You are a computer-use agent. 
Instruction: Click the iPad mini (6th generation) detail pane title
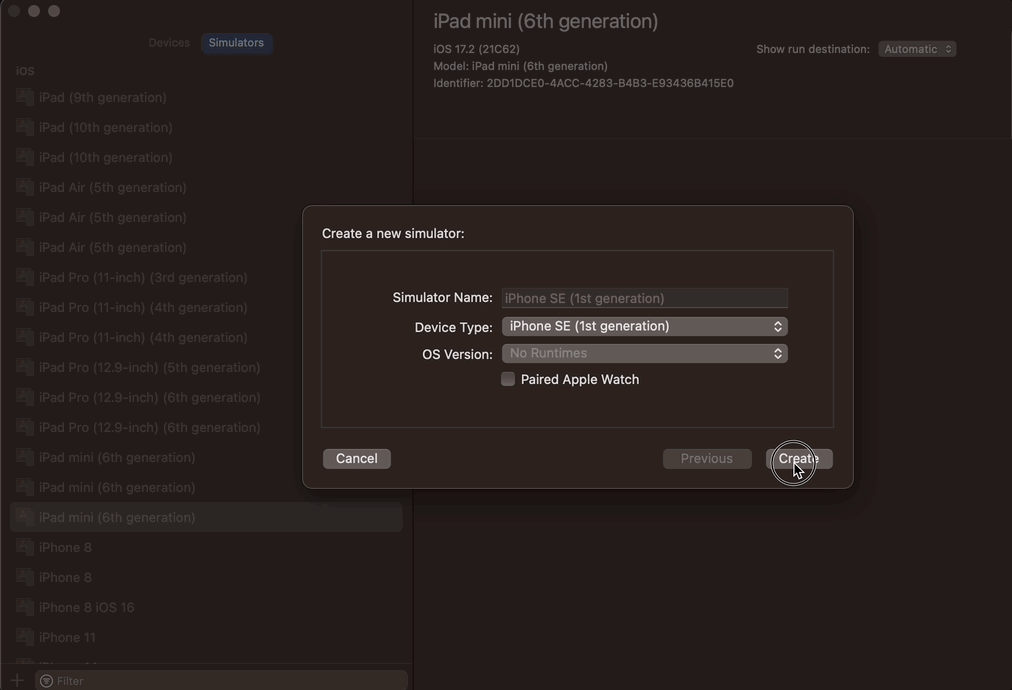point(545,21)
